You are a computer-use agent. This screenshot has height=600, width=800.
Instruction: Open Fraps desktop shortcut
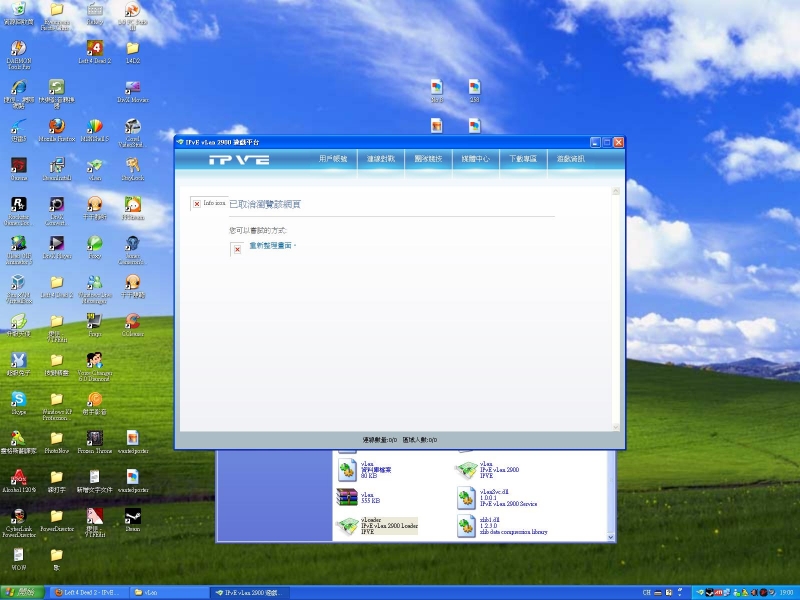(94, 321)
